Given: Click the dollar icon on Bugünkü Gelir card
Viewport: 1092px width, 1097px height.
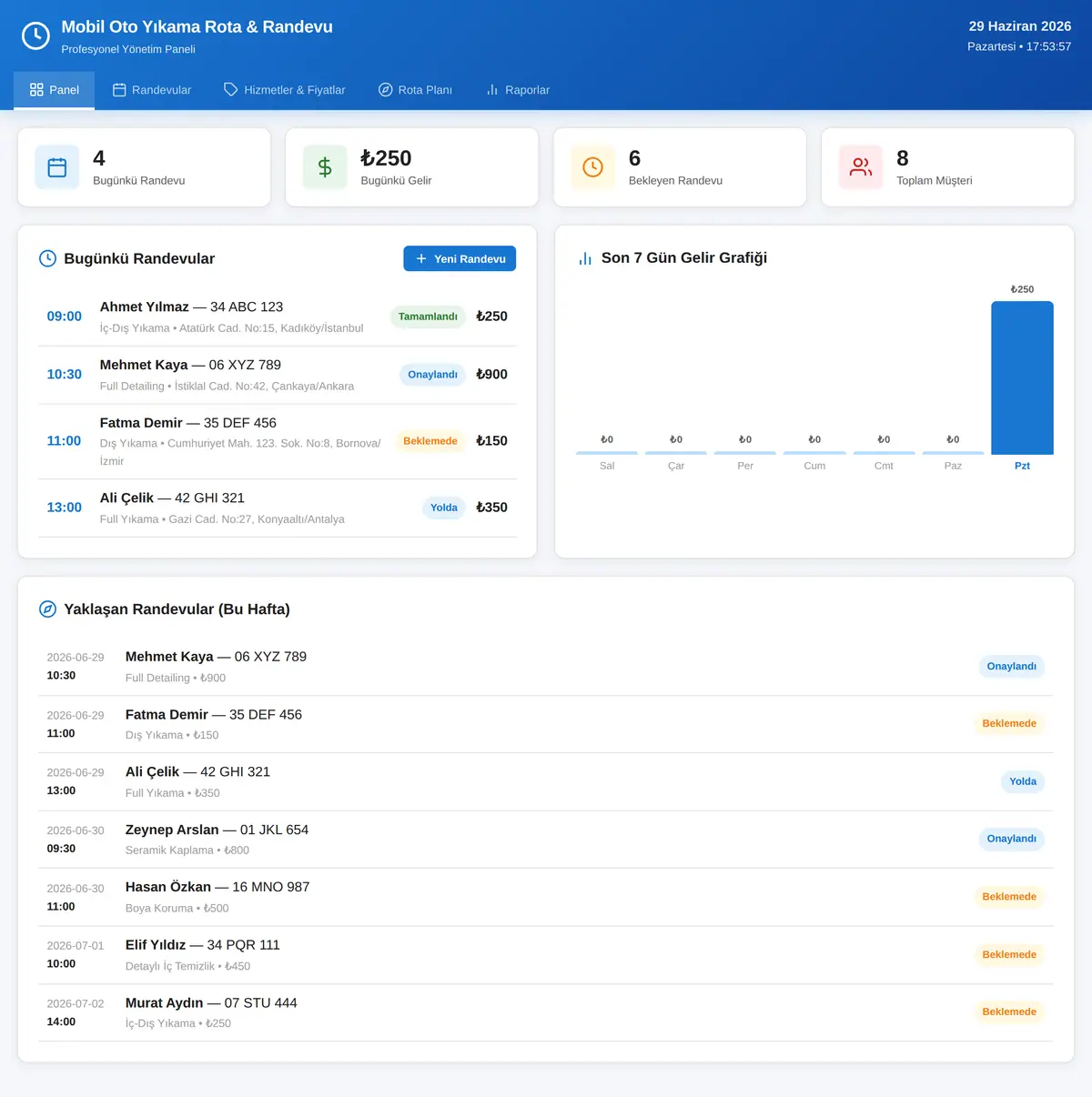Looking at the screenshot, I should click(x=325, y=167).
